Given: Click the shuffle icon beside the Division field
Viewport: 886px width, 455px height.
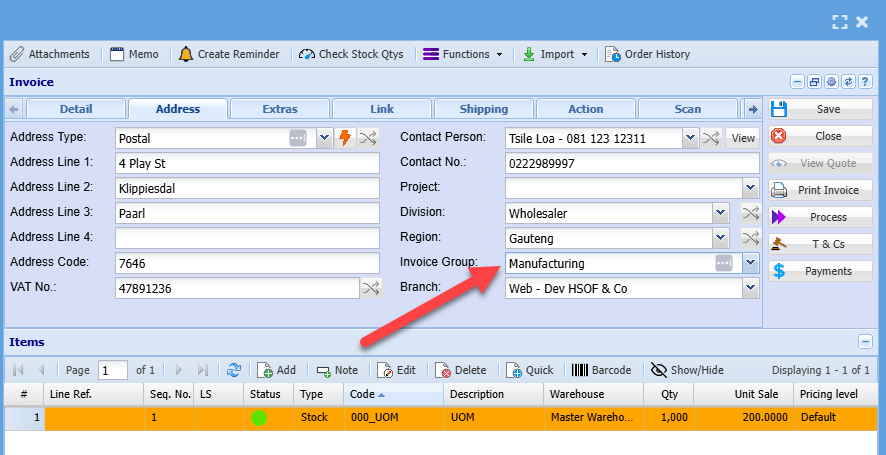Looking at the screenshot, I should point(750,213).
